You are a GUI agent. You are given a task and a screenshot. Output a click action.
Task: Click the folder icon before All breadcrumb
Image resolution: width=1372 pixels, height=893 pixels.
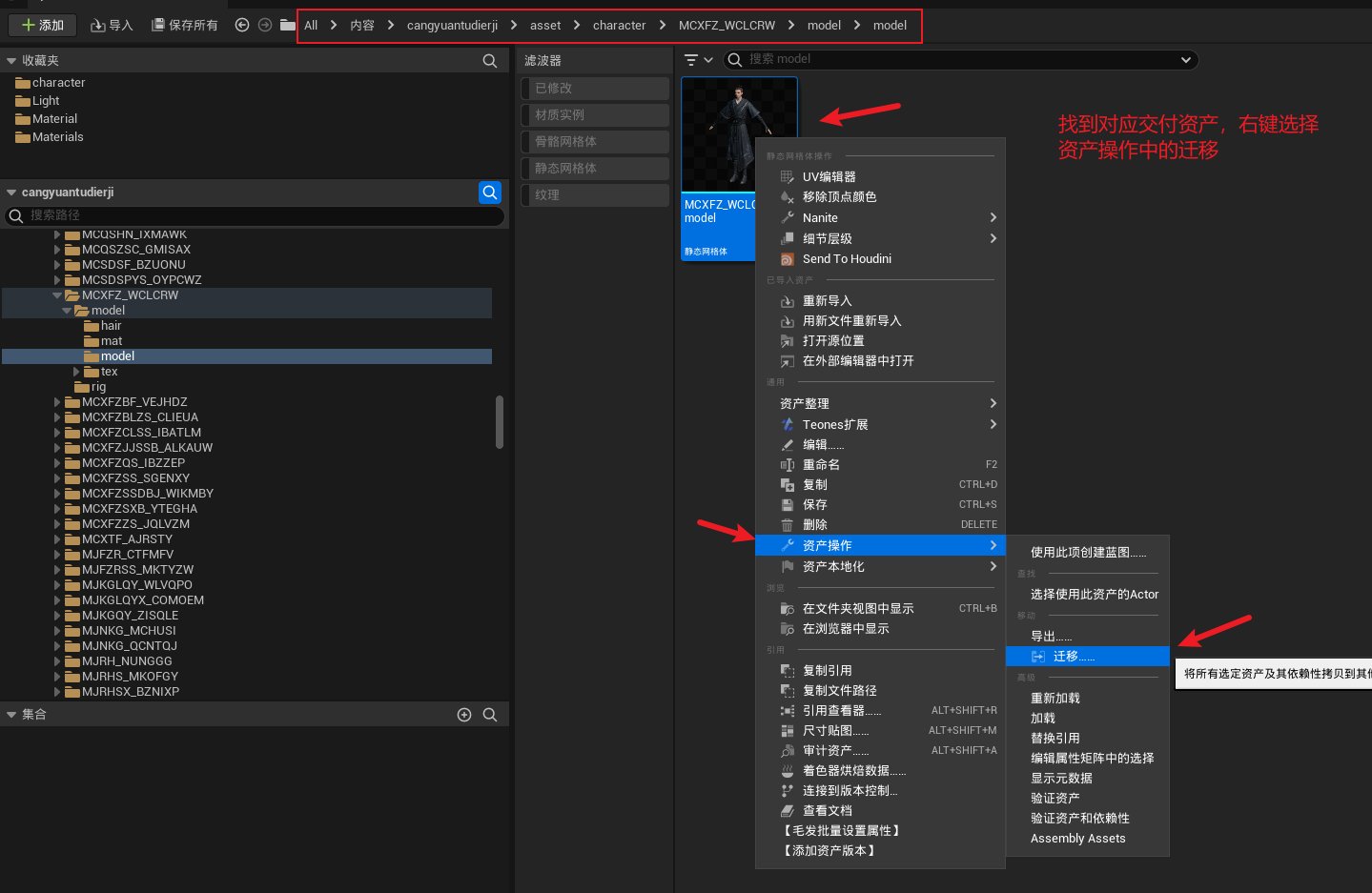tap(287, 26)
